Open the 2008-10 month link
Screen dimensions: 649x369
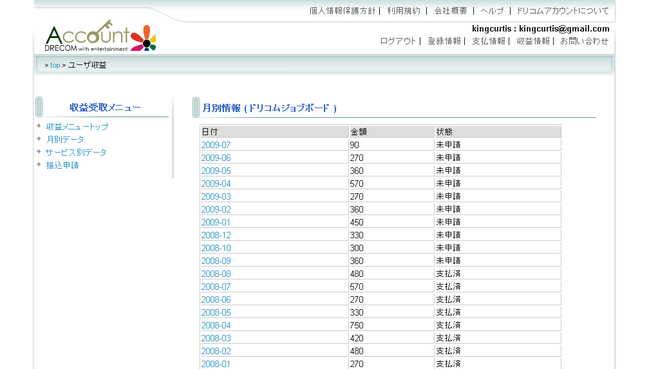pos(216,248)
